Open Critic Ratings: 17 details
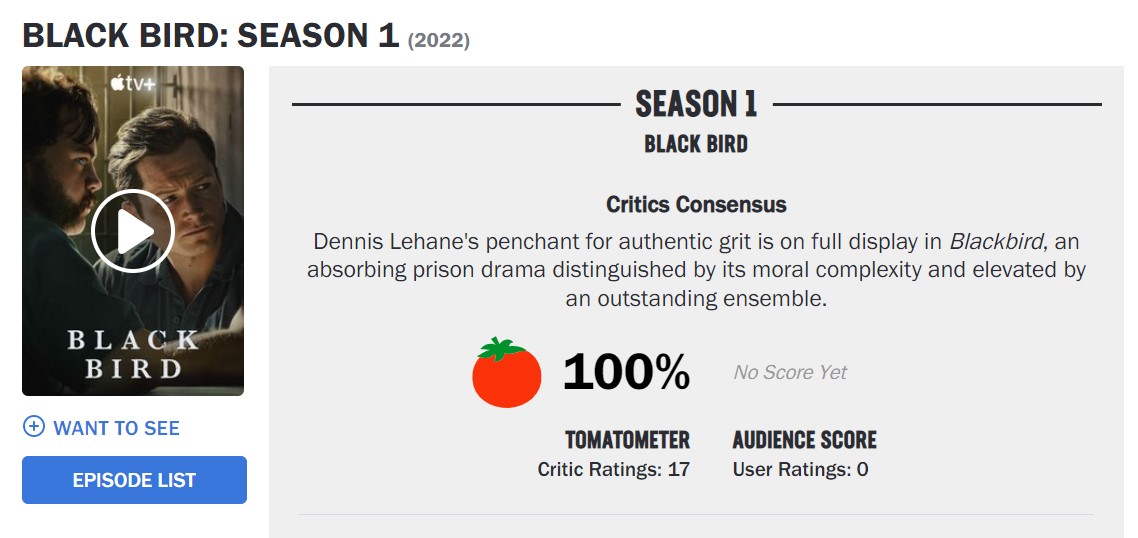Viewport: 1138px width, 538px height. 613,469
